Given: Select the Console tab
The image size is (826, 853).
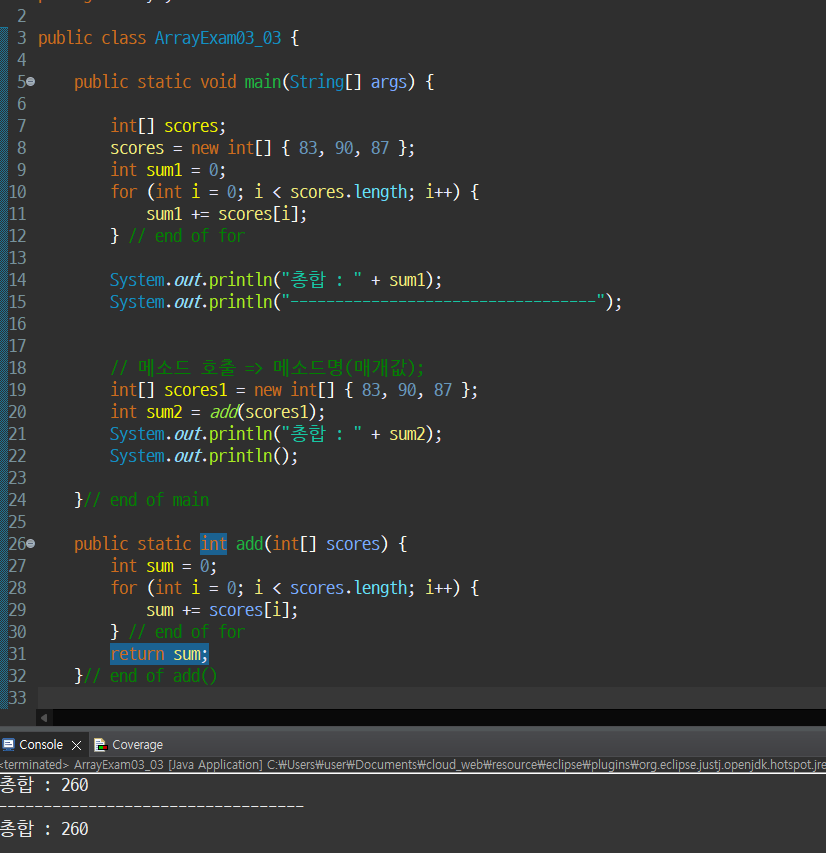Looking at the screenshot, I should tap(33, 744).
